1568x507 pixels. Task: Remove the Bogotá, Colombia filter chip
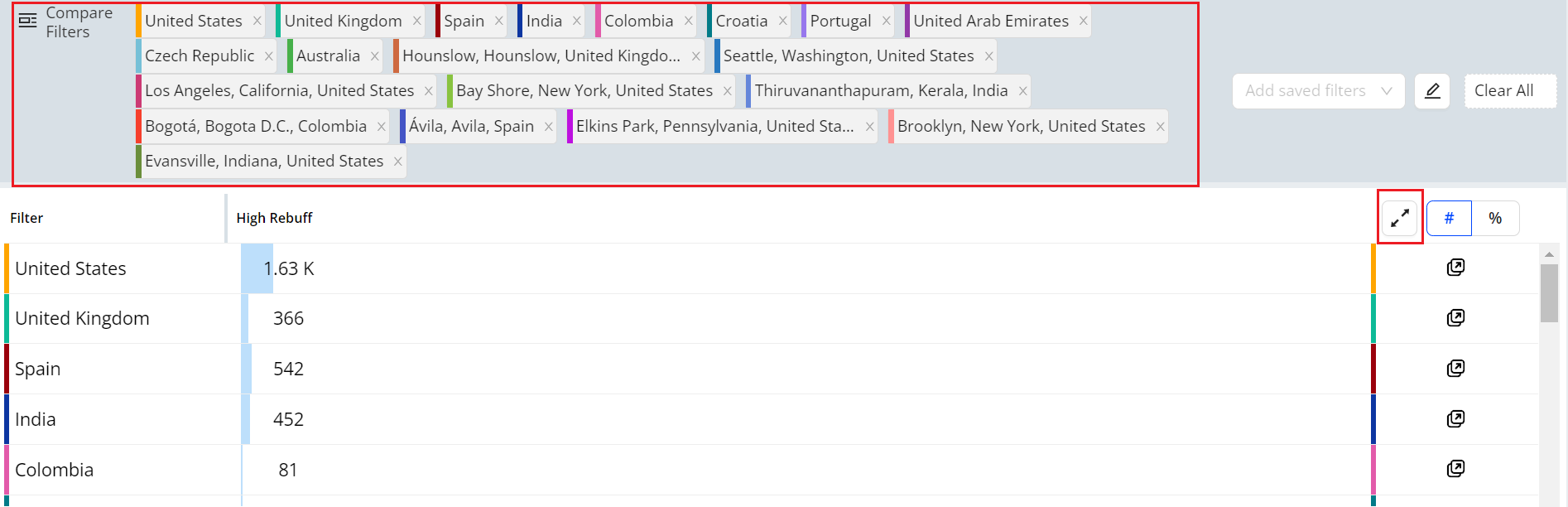(x=382, y=127)
